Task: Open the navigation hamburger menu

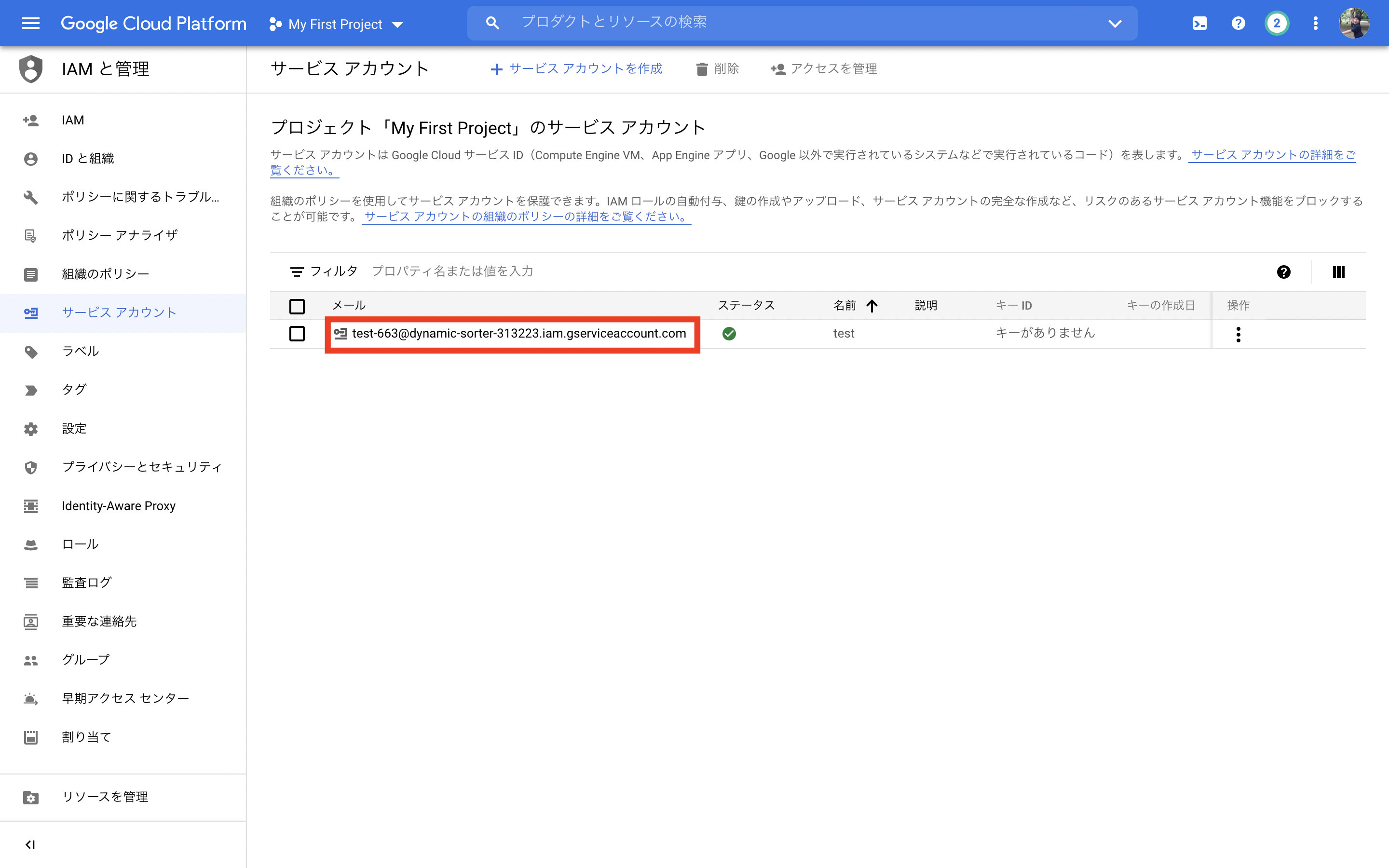Action: coord(30,23)
